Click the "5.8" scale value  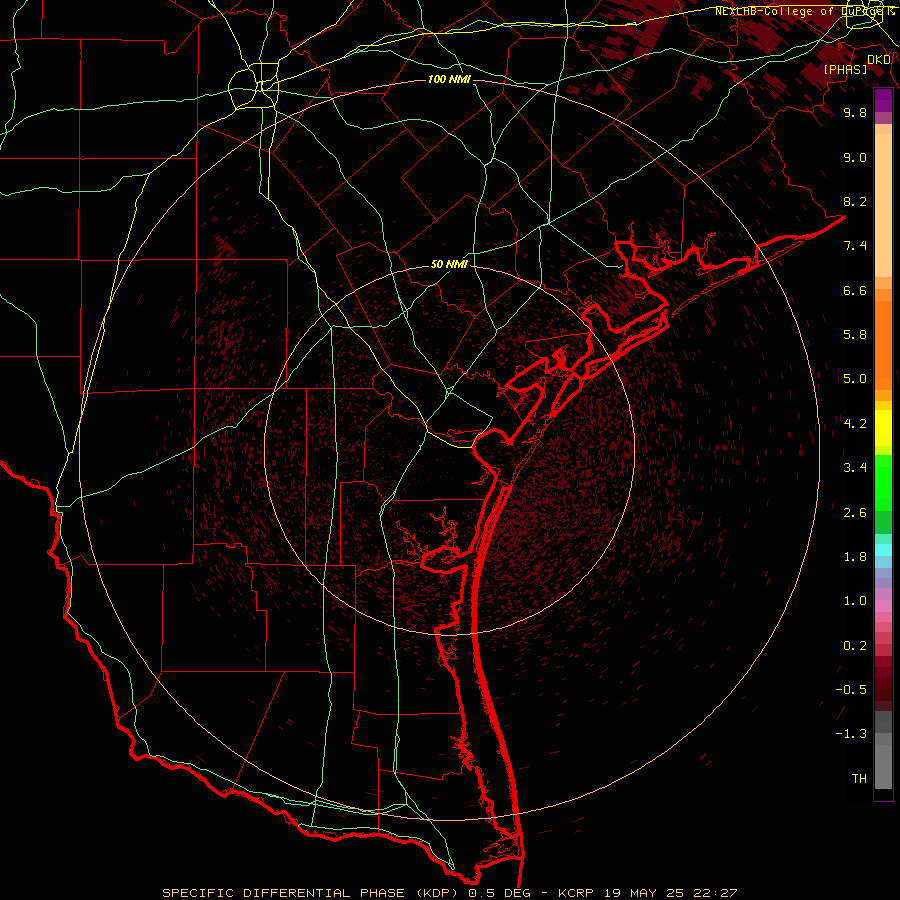pyautogui.click(x=855, y=335)
